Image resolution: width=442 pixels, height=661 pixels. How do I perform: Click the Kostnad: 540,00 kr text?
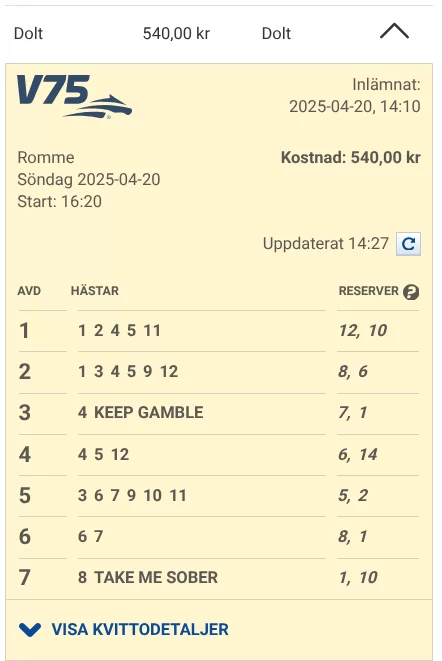pyautogui.click(x=351, y=158)
